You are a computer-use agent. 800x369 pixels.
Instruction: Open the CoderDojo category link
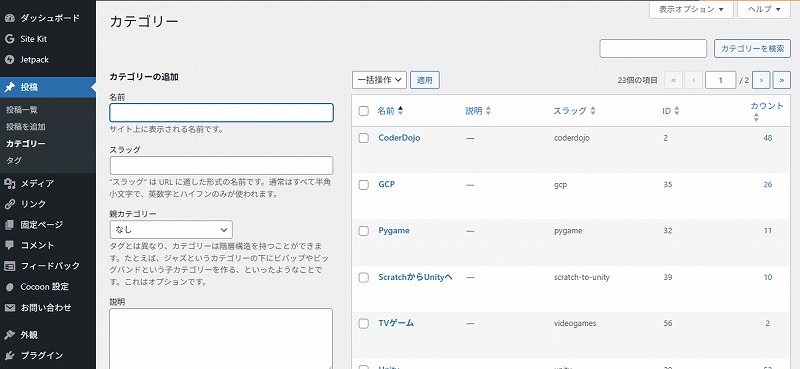(399, 138)
